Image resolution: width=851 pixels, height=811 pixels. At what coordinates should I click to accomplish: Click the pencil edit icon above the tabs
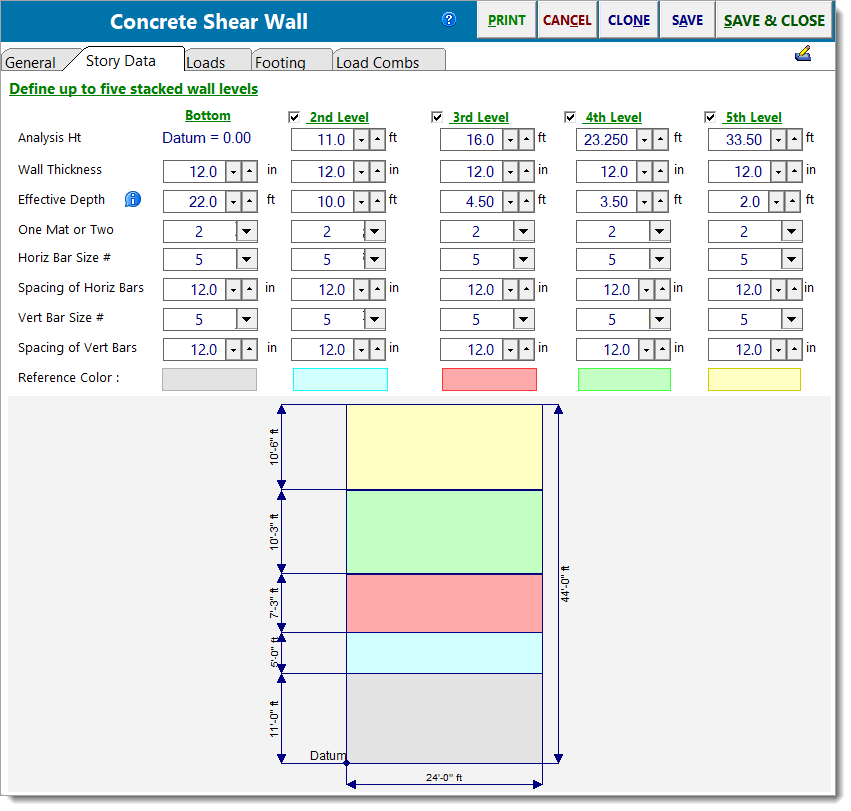(803, 54)
